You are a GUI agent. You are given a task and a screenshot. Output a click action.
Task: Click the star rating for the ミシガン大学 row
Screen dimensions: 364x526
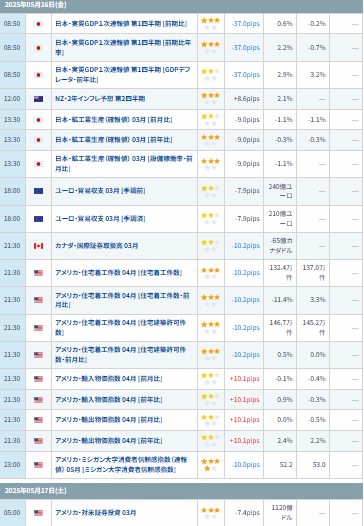(x=210, y=465)
